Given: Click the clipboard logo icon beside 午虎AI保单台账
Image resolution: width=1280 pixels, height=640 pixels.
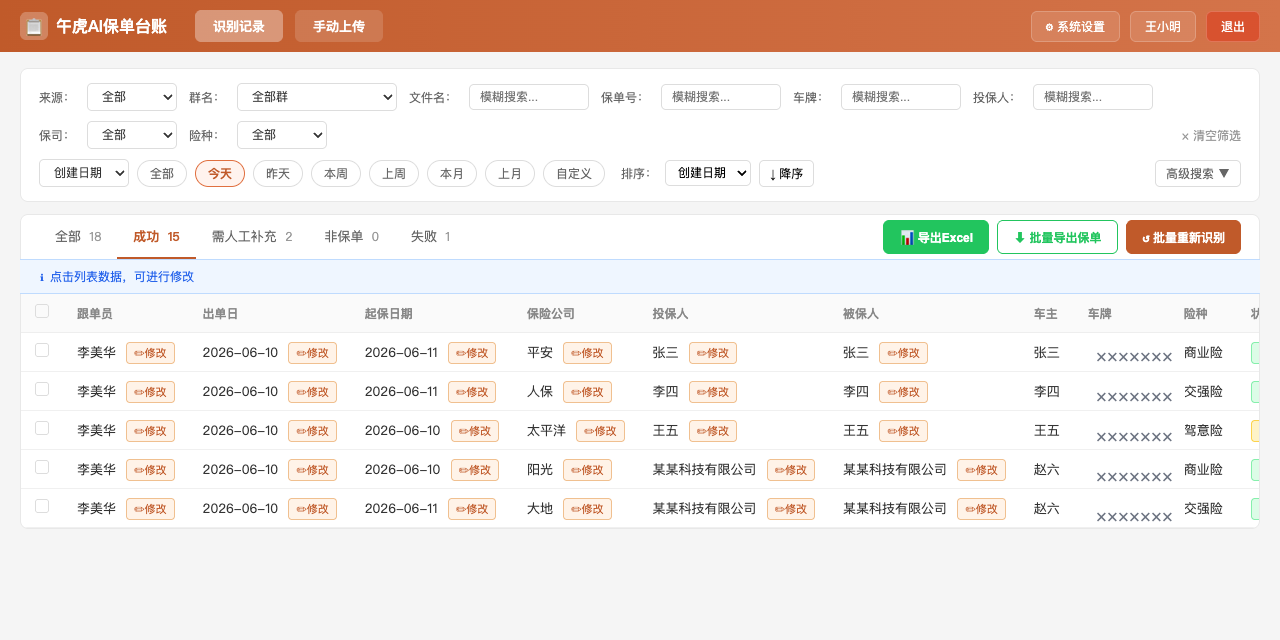Looking at the screenshot, I should pos(34,26).
